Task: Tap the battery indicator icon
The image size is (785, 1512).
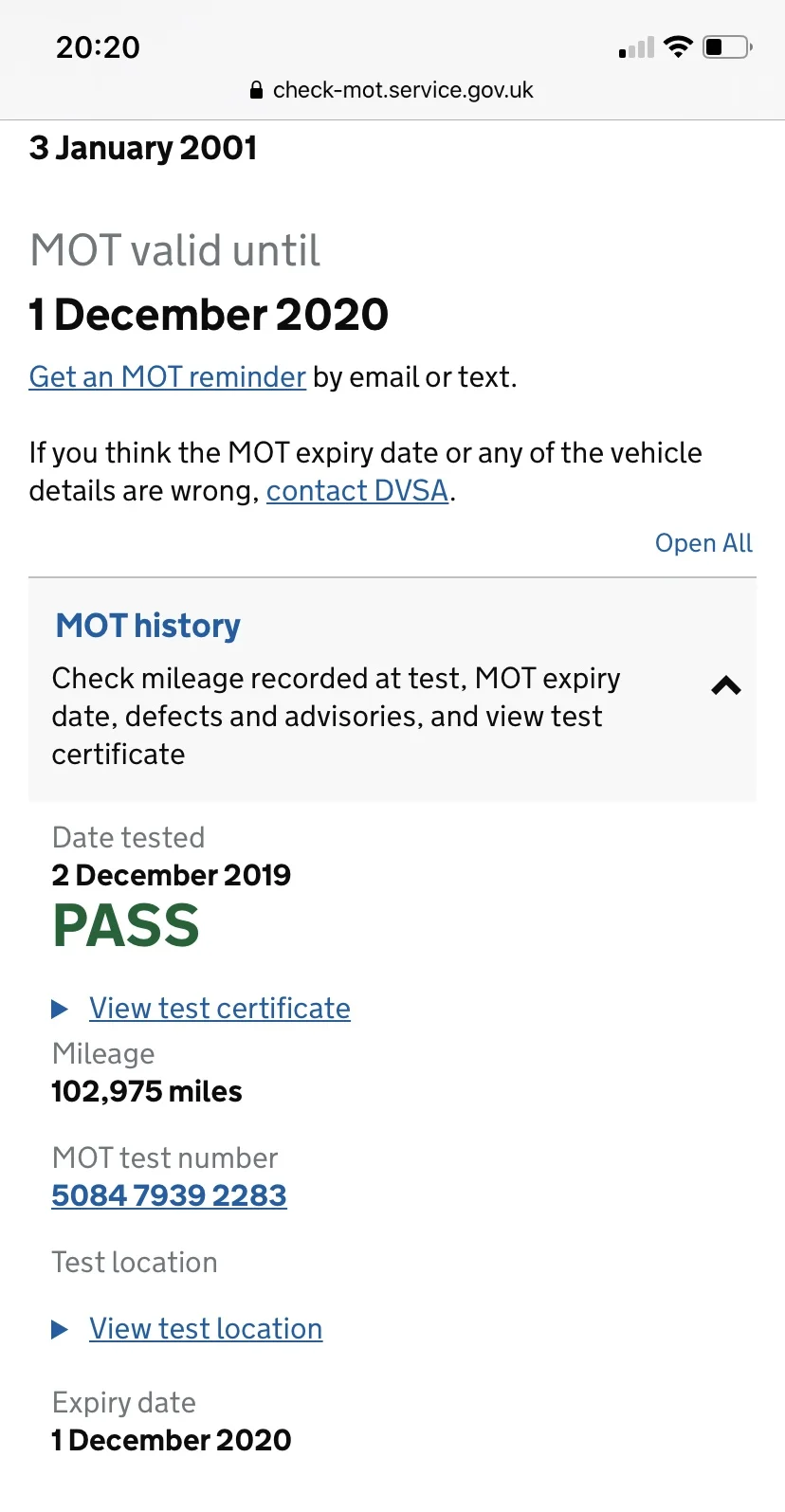Action: tap(727, 46)
